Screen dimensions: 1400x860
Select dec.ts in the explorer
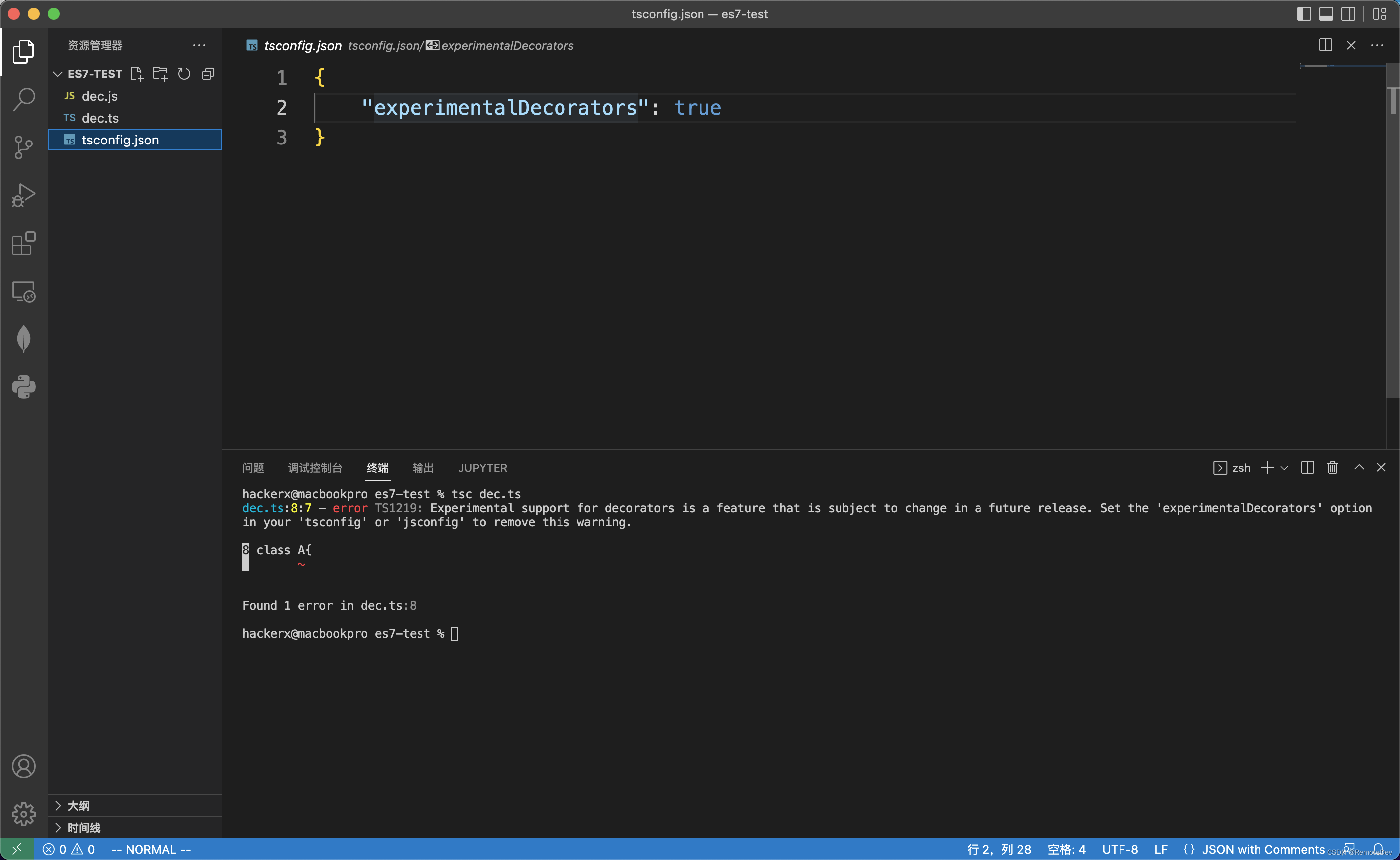point(100,118)
